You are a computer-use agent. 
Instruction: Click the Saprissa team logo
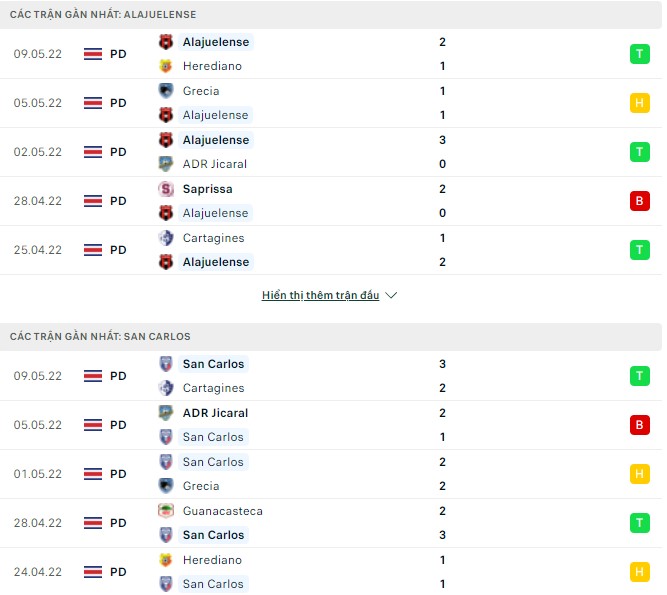[166, 189]
